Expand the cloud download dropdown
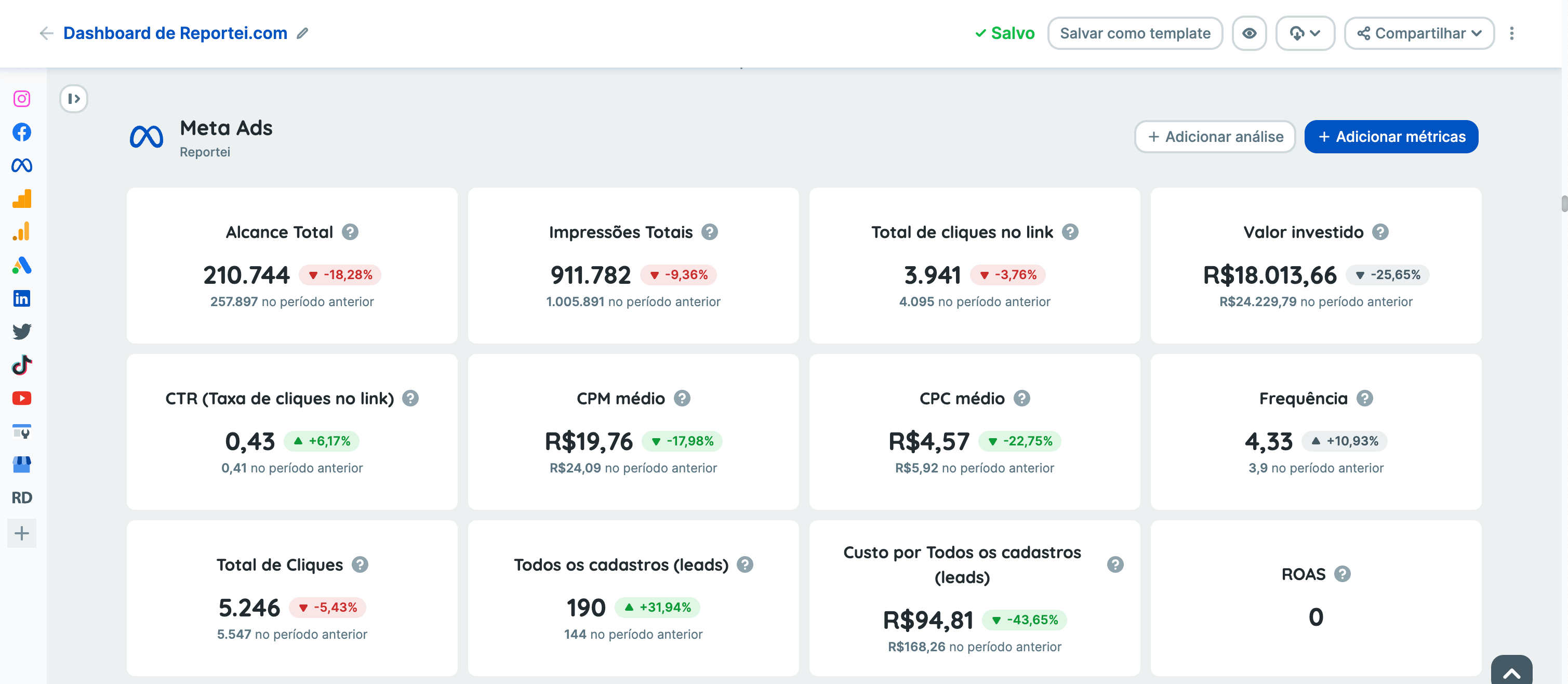Viewport: 1568px width, 684px height. pos(1305,33)
